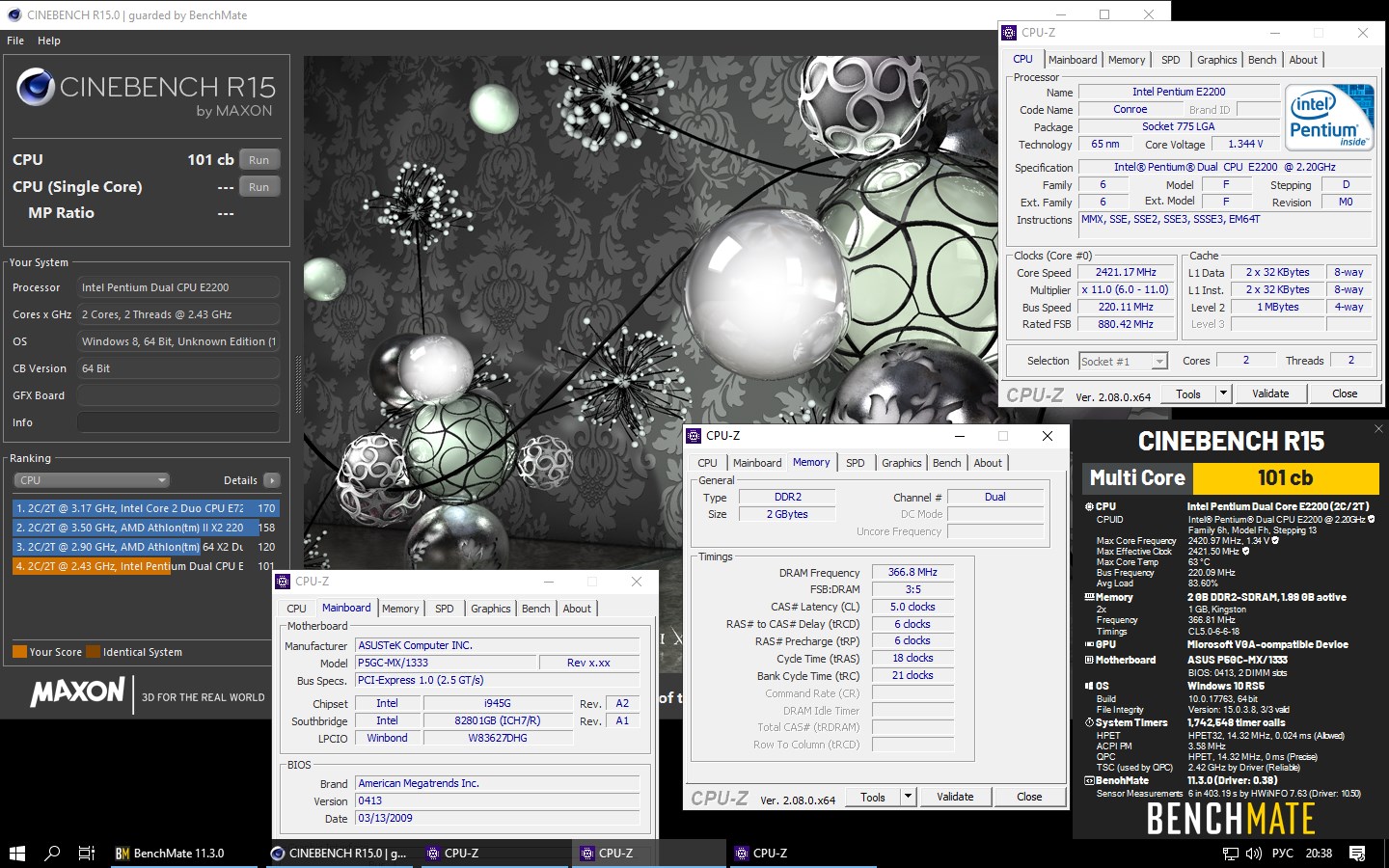Click Close button in the CPU-Z Memory window
The height and width of the screenshot is (868, 1389).
tap(1029, 797)
